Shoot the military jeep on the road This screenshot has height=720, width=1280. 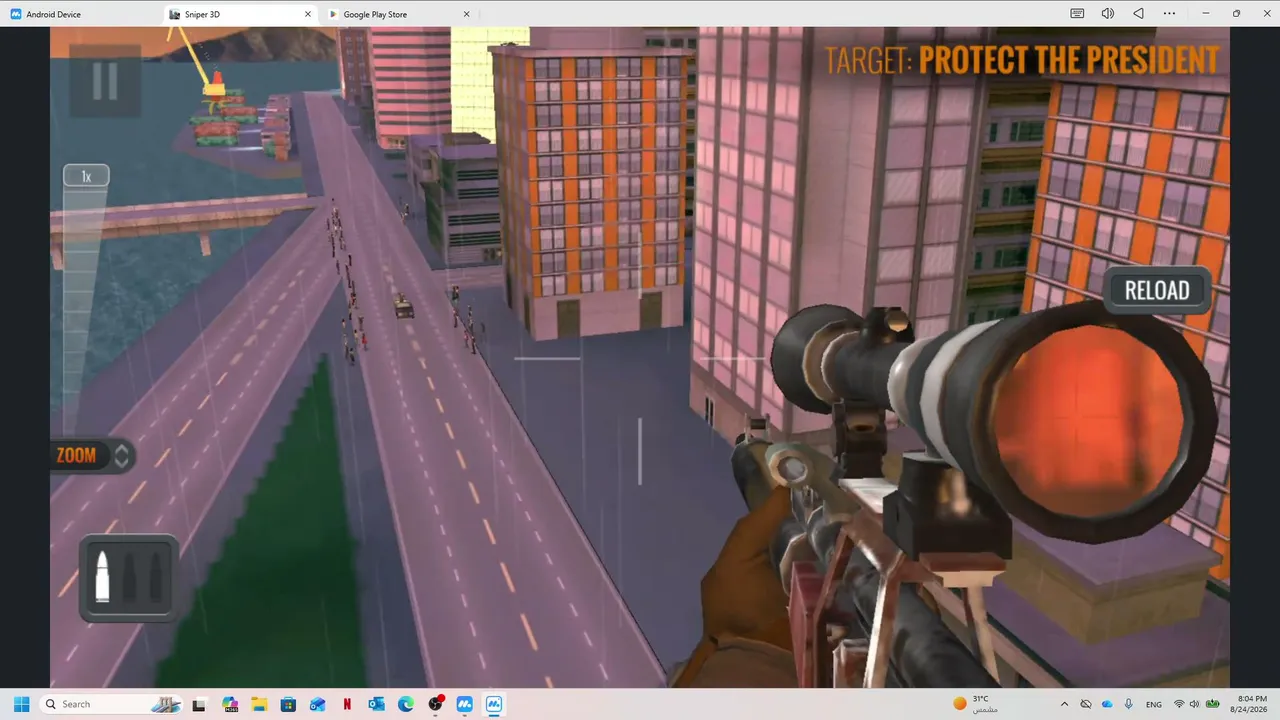404,305
